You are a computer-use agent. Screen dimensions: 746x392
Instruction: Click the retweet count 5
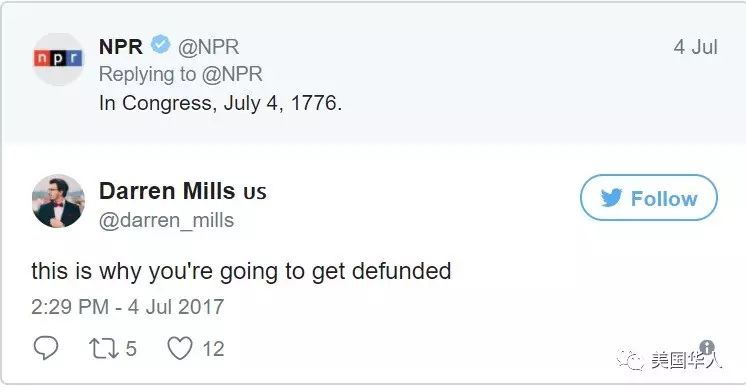click(x=131, y=349)
